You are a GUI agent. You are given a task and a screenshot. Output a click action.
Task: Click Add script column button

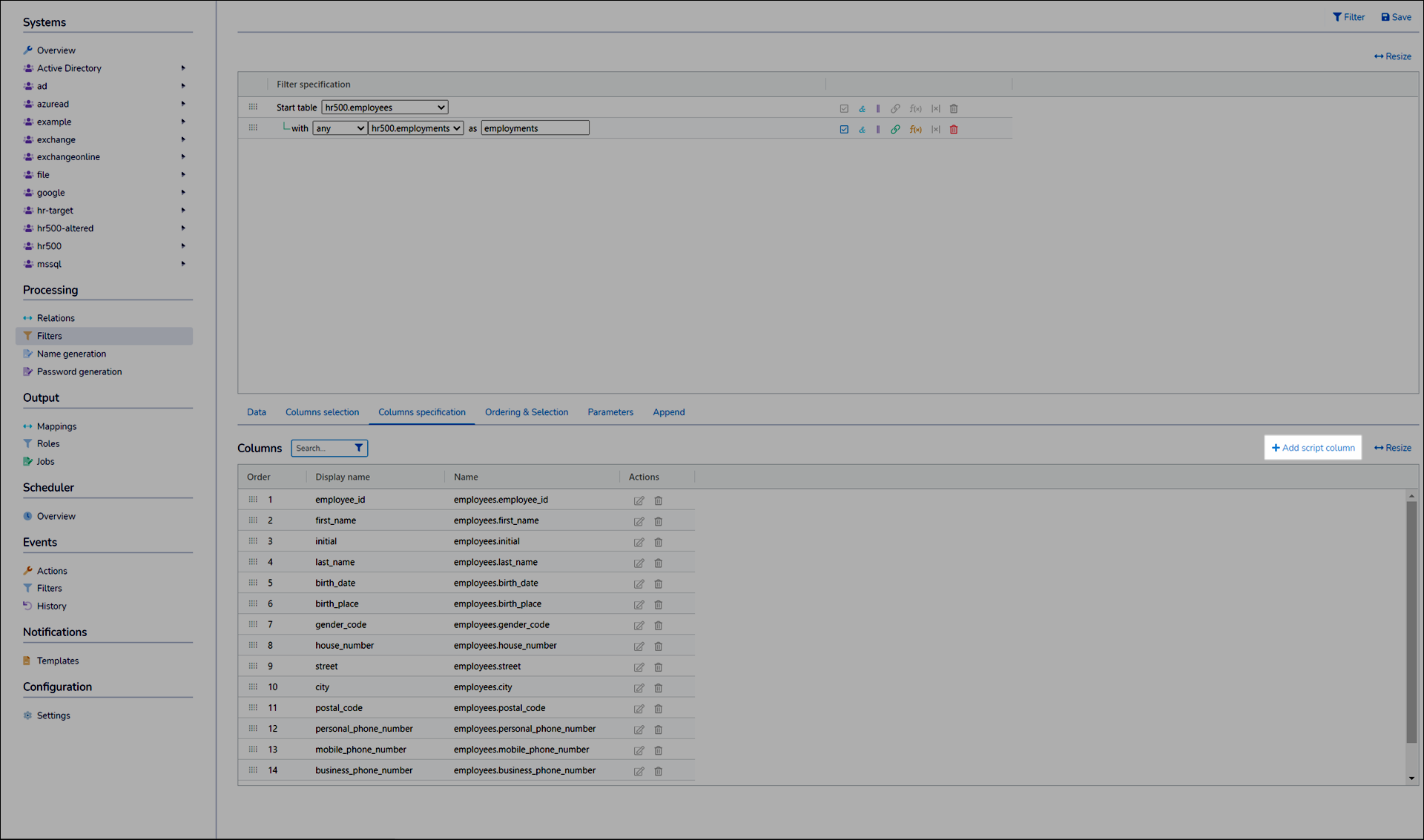click(1313, 448)
